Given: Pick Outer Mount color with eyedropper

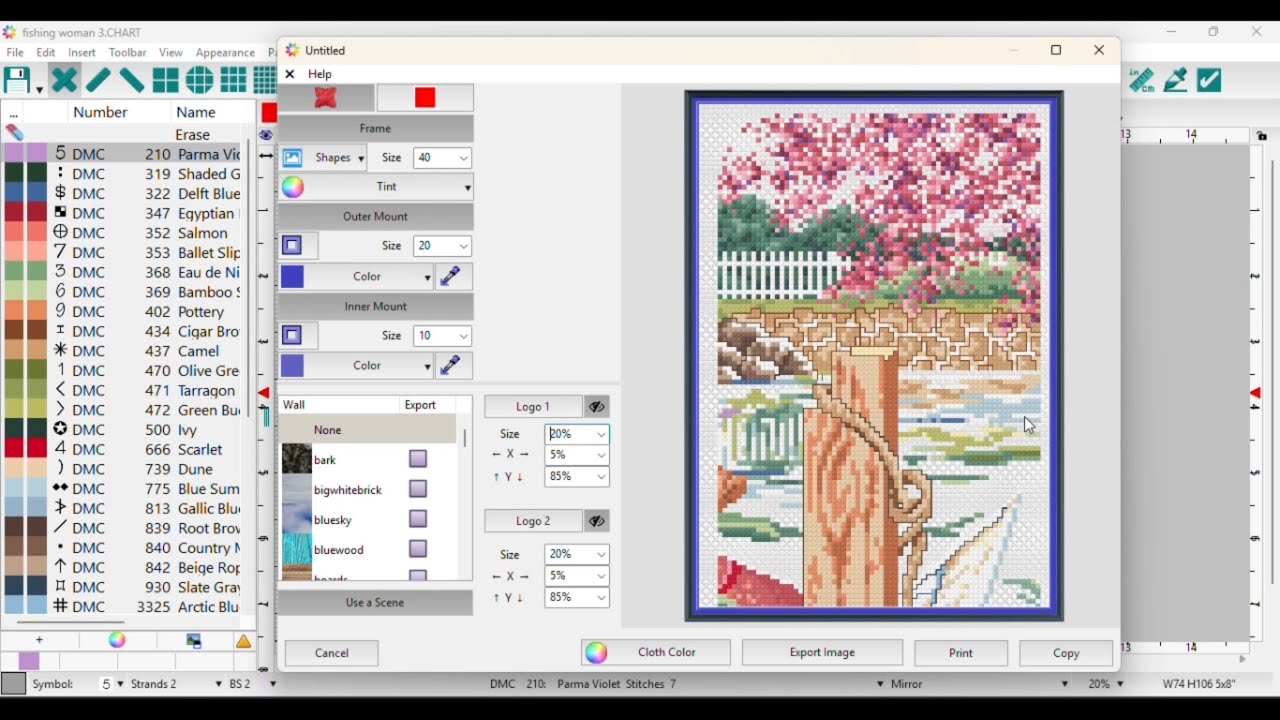Looking at the screenshot, I should 453,276.
